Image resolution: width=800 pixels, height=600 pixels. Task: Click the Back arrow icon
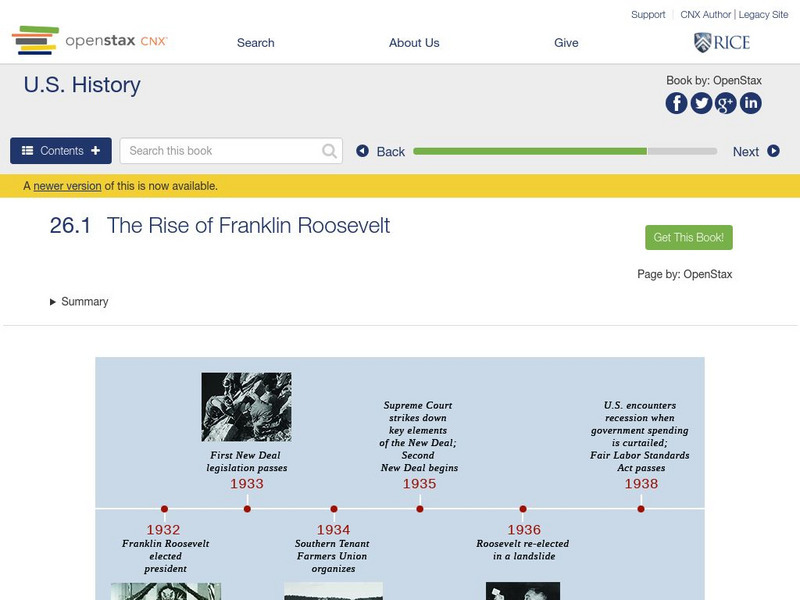point(363,151)
